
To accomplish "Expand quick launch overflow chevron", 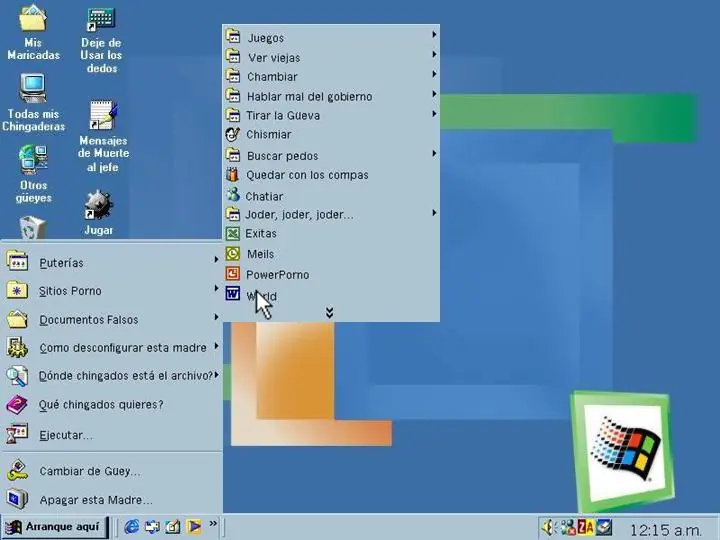I will point(213,523).
